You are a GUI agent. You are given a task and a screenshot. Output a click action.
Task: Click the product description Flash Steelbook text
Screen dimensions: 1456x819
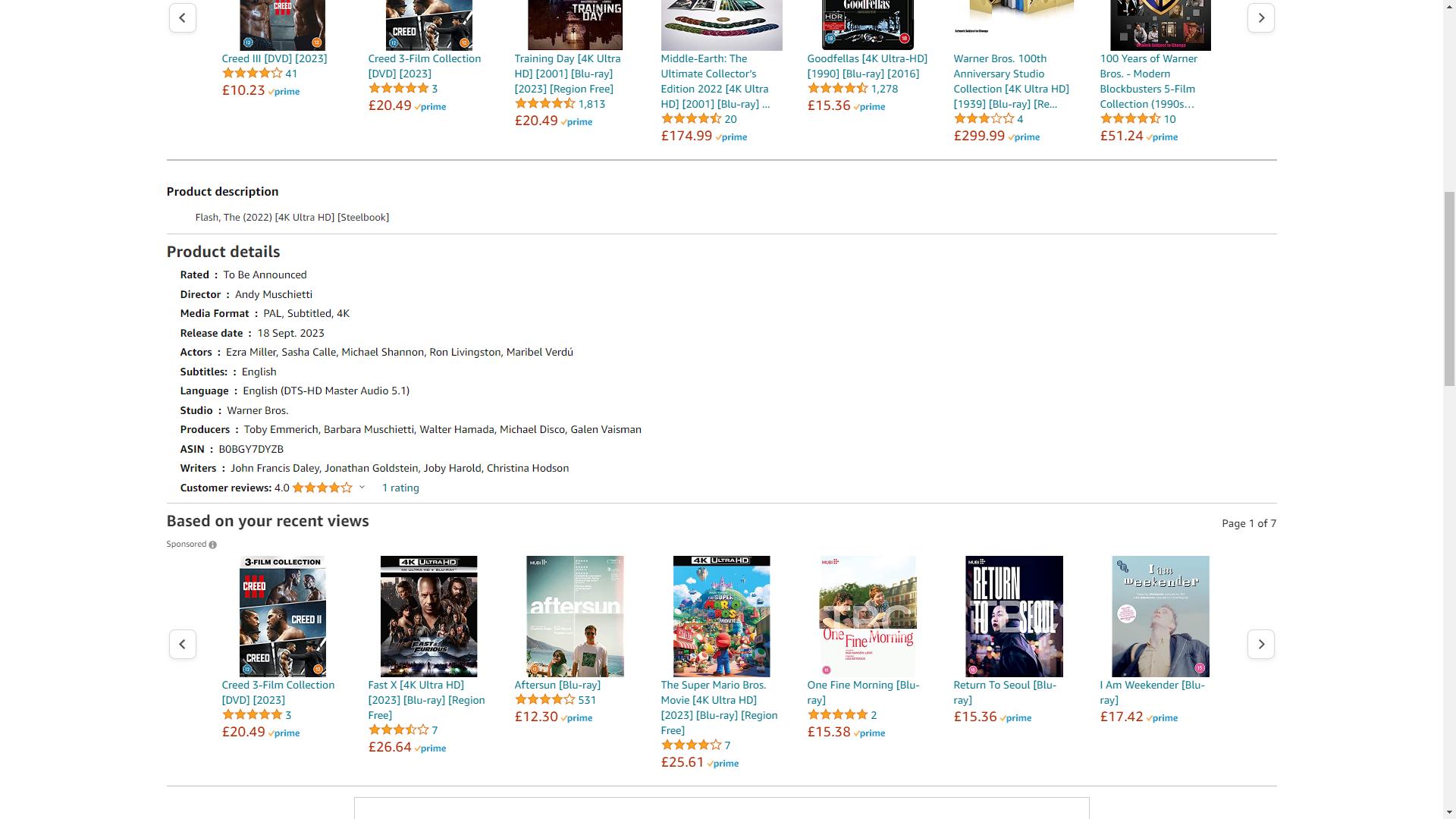[x=292, y=217]
